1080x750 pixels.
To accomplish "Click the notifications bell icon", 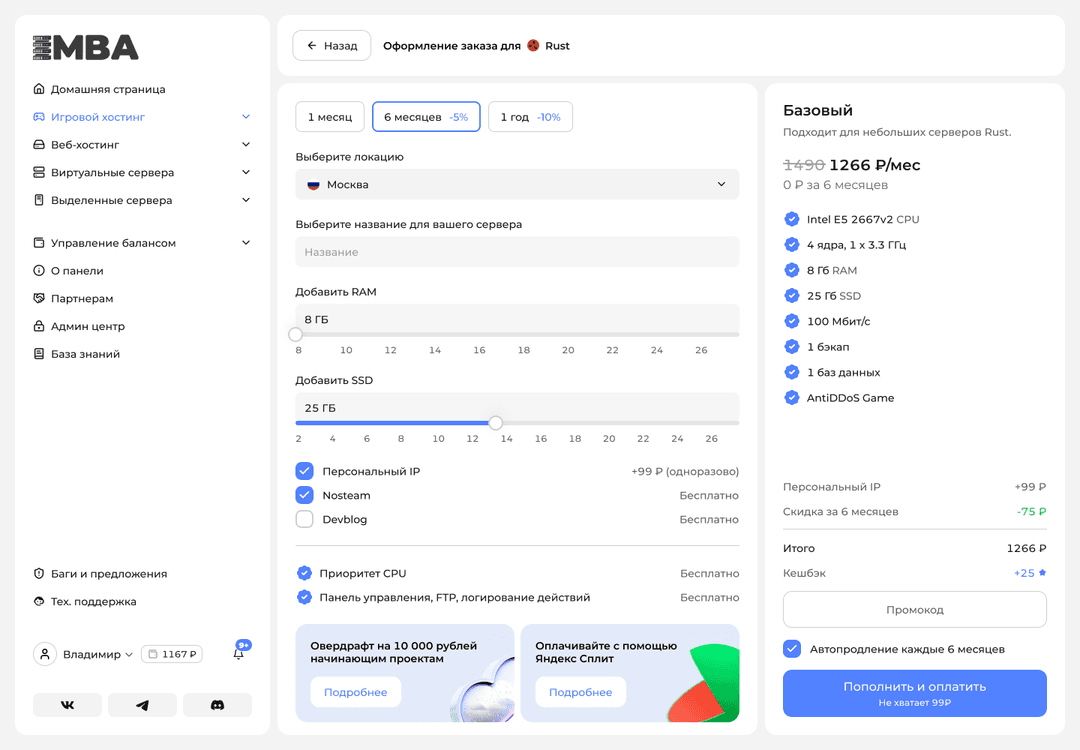I will (239, 654).
